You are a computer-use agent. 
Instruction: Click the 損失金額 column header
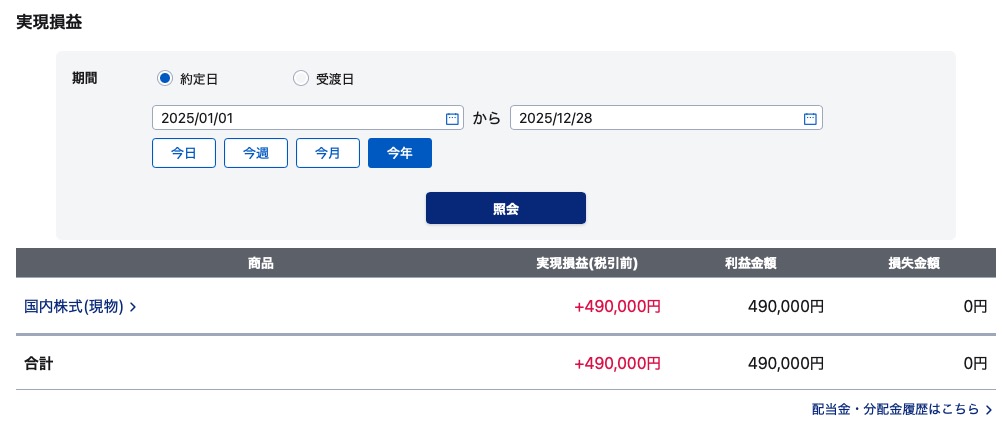tap(914, 263)
